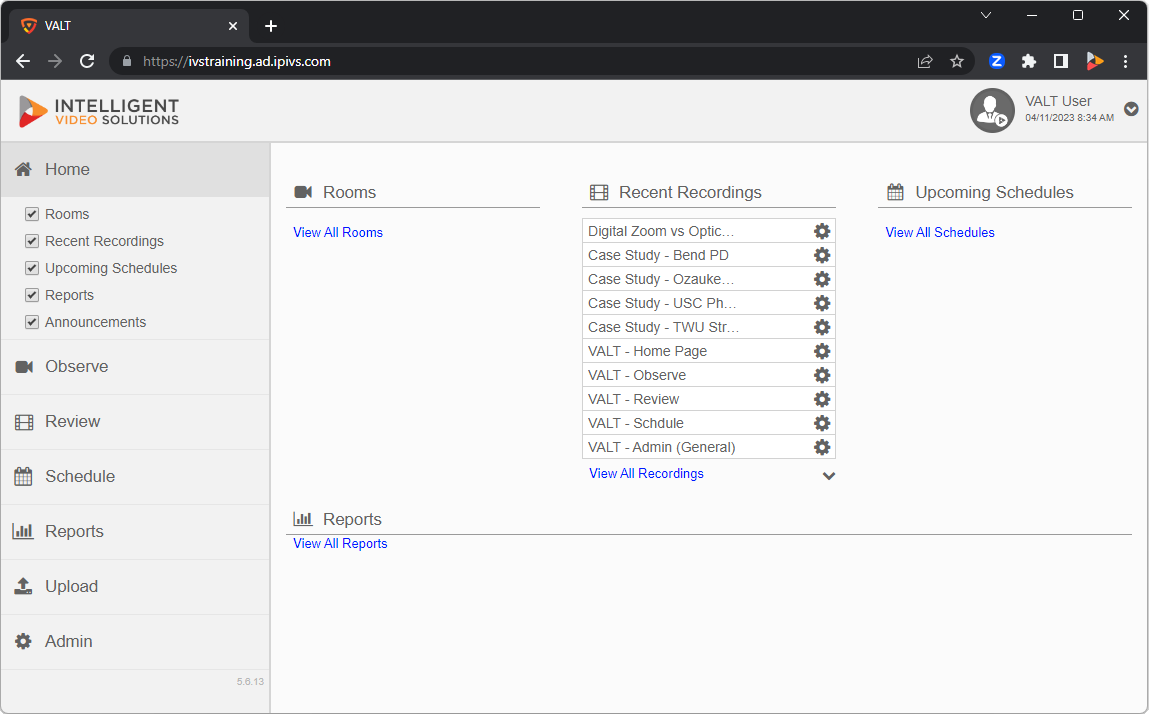
Task: Share this page using the share icon
Action: pos(925,62)
